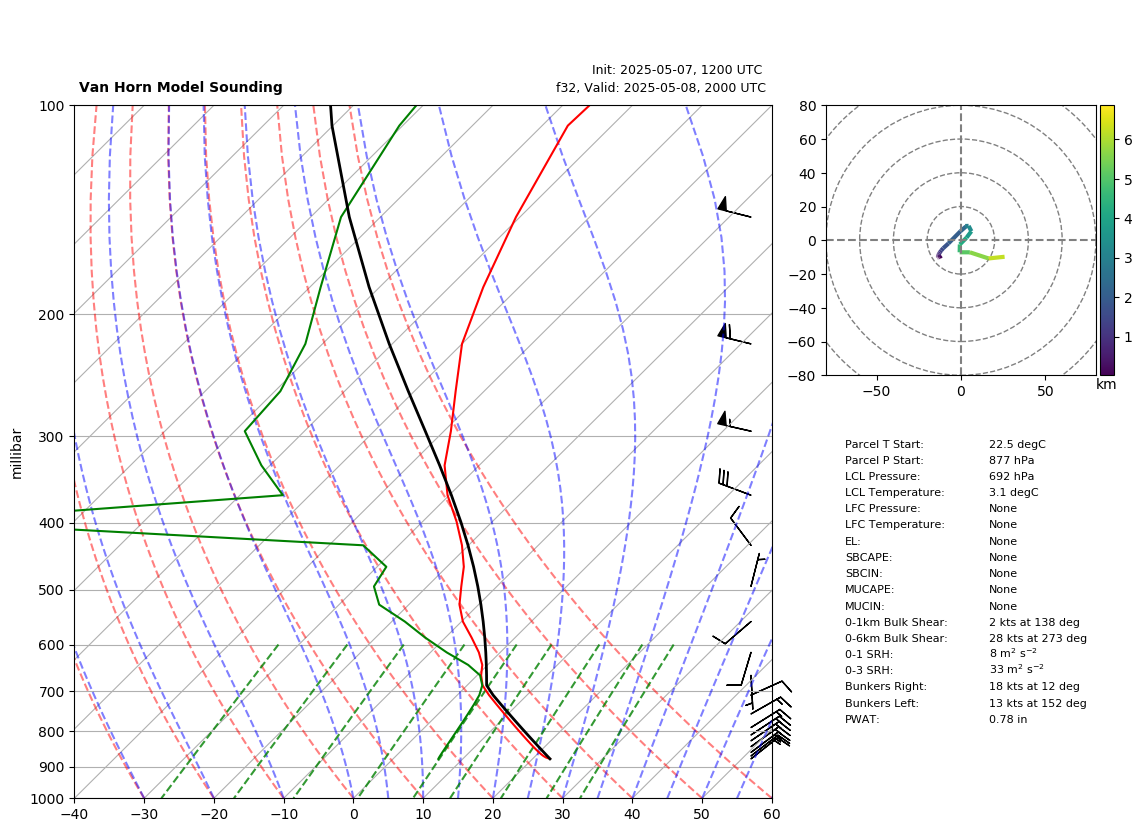This screenshot has width=1142, height=832.
Task: Click the "0-6km Bulk Shear:" label
Action: tap(896, 638)
